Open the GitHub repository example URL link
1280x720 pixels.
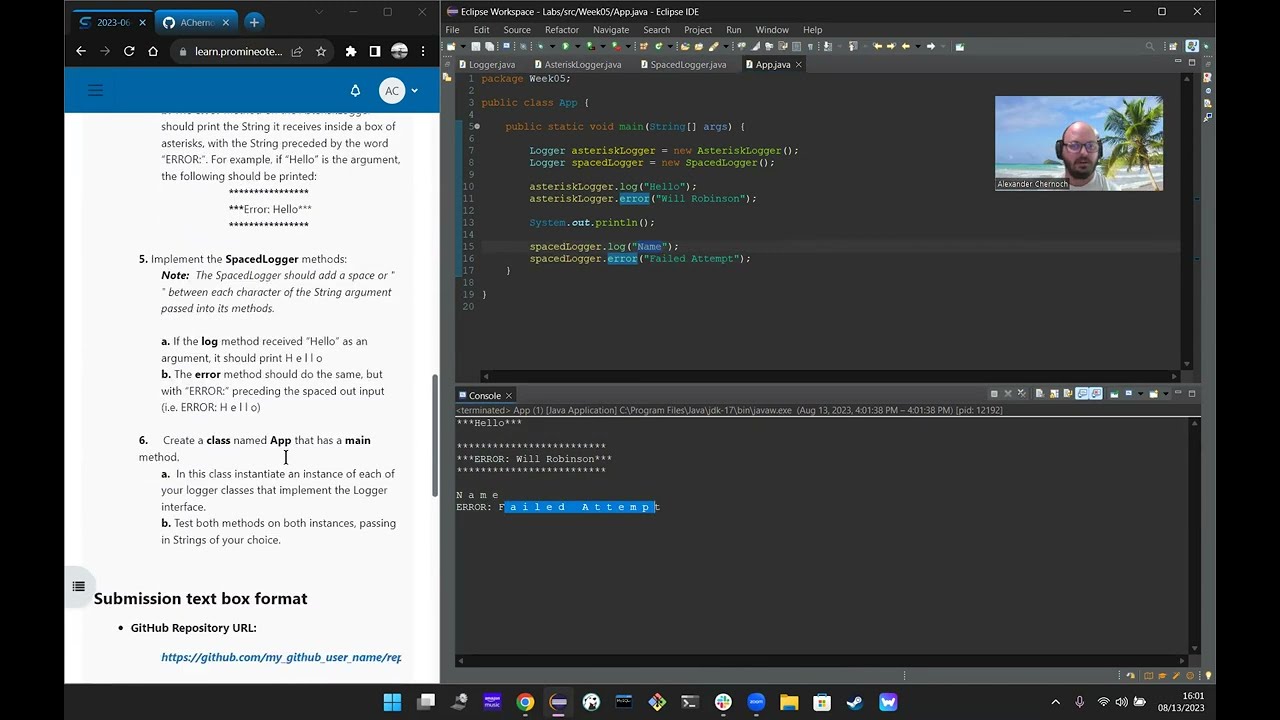[x=281, y=657]
